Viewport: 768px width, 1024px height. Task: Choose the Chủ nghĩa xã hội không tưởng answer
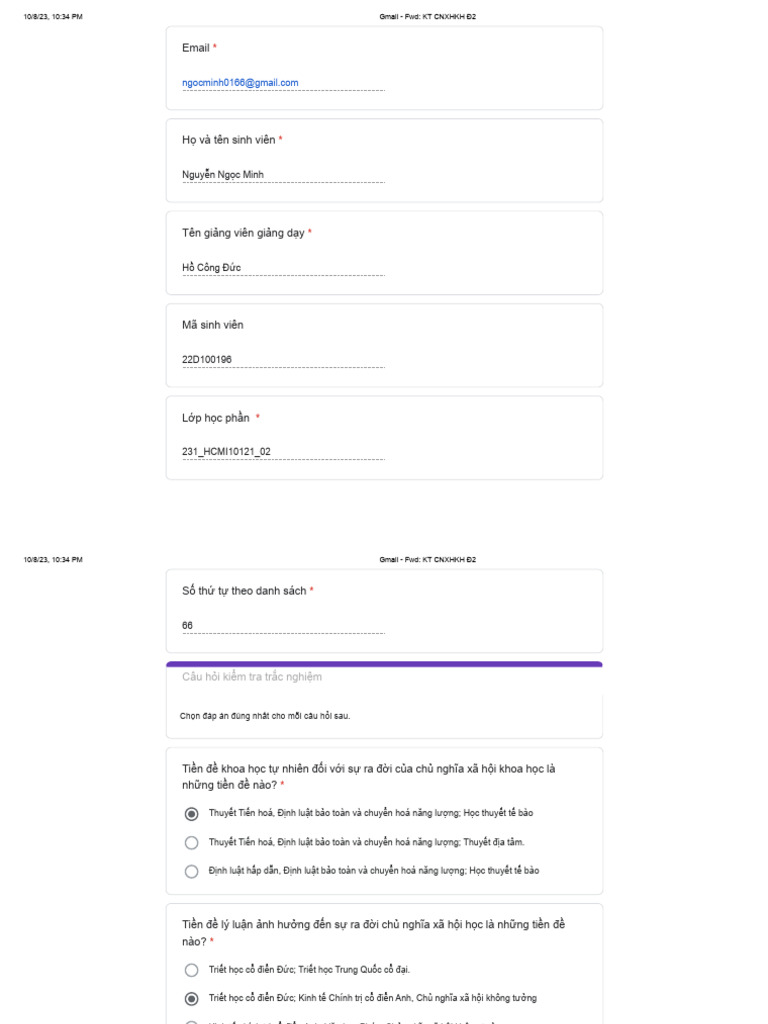pos(192,999)
